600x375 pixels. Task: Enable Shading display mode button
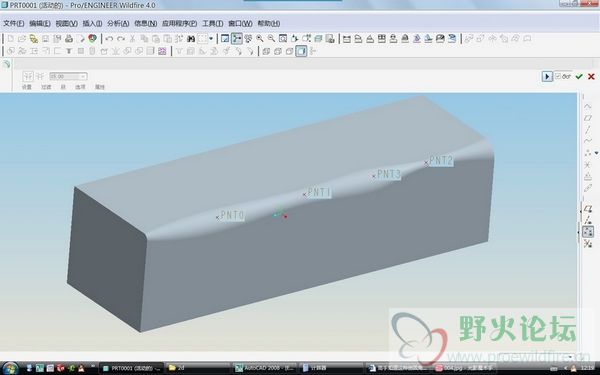tap(301, 51)
